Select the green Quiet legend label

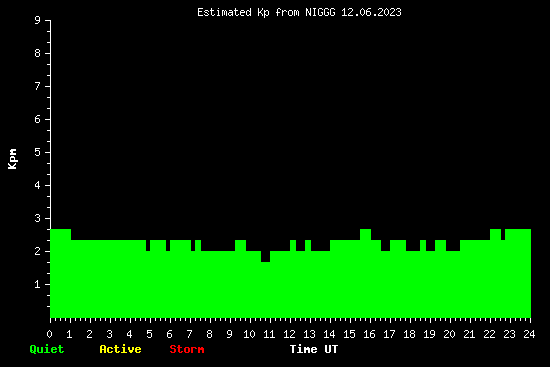click(47, 349)
